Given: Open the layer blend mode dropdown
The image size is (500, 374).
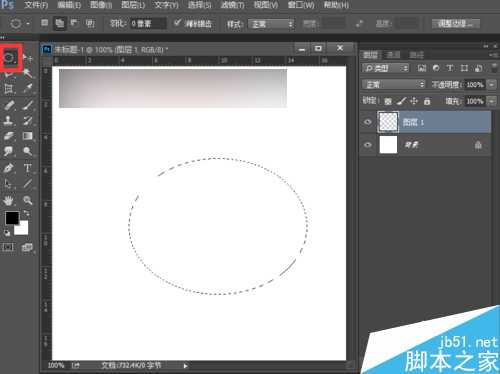Looking at the screenshot, I should (x=394, y=84).
